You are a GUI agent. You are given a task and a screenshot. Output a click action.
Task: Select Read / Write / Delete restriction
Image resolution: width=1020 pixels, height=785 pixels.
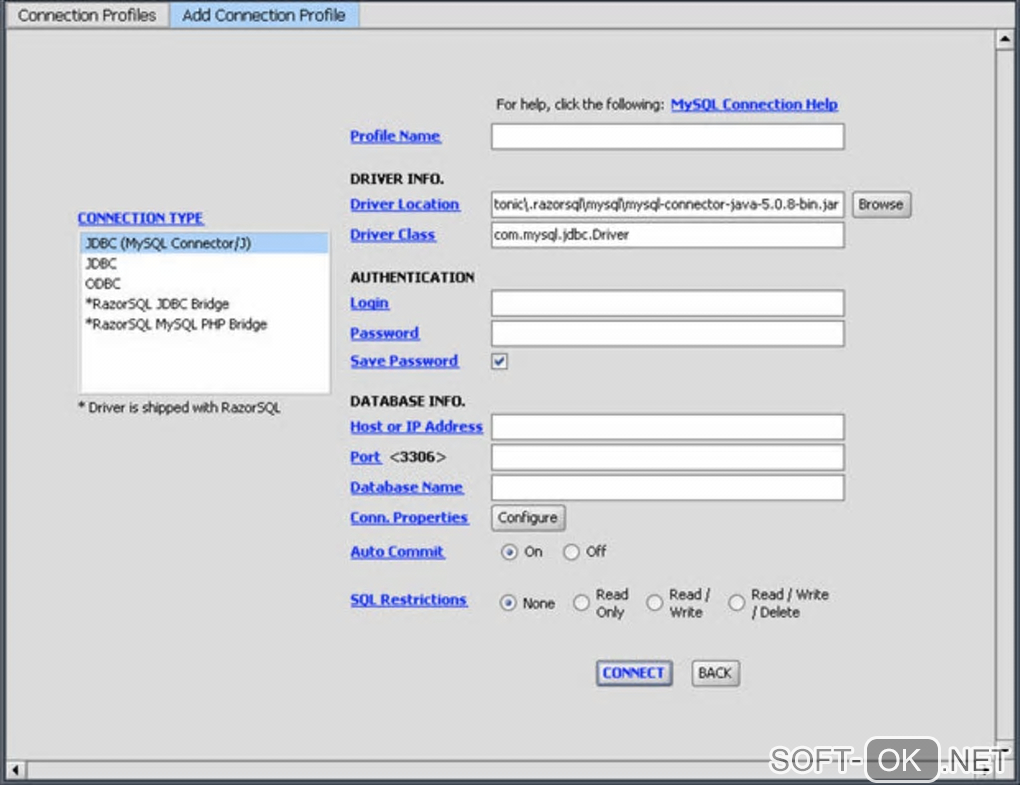(x=736, y=604)
